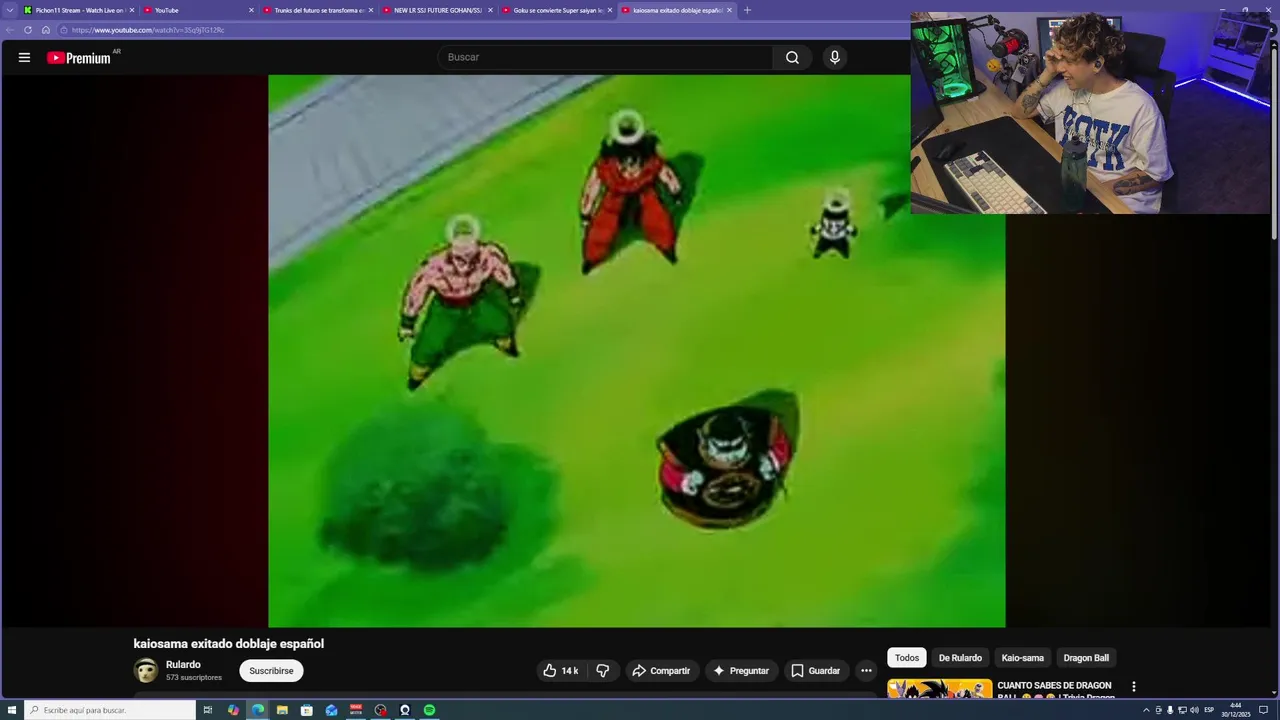Open Rulardo channel avatar

(x=146, y=670)
